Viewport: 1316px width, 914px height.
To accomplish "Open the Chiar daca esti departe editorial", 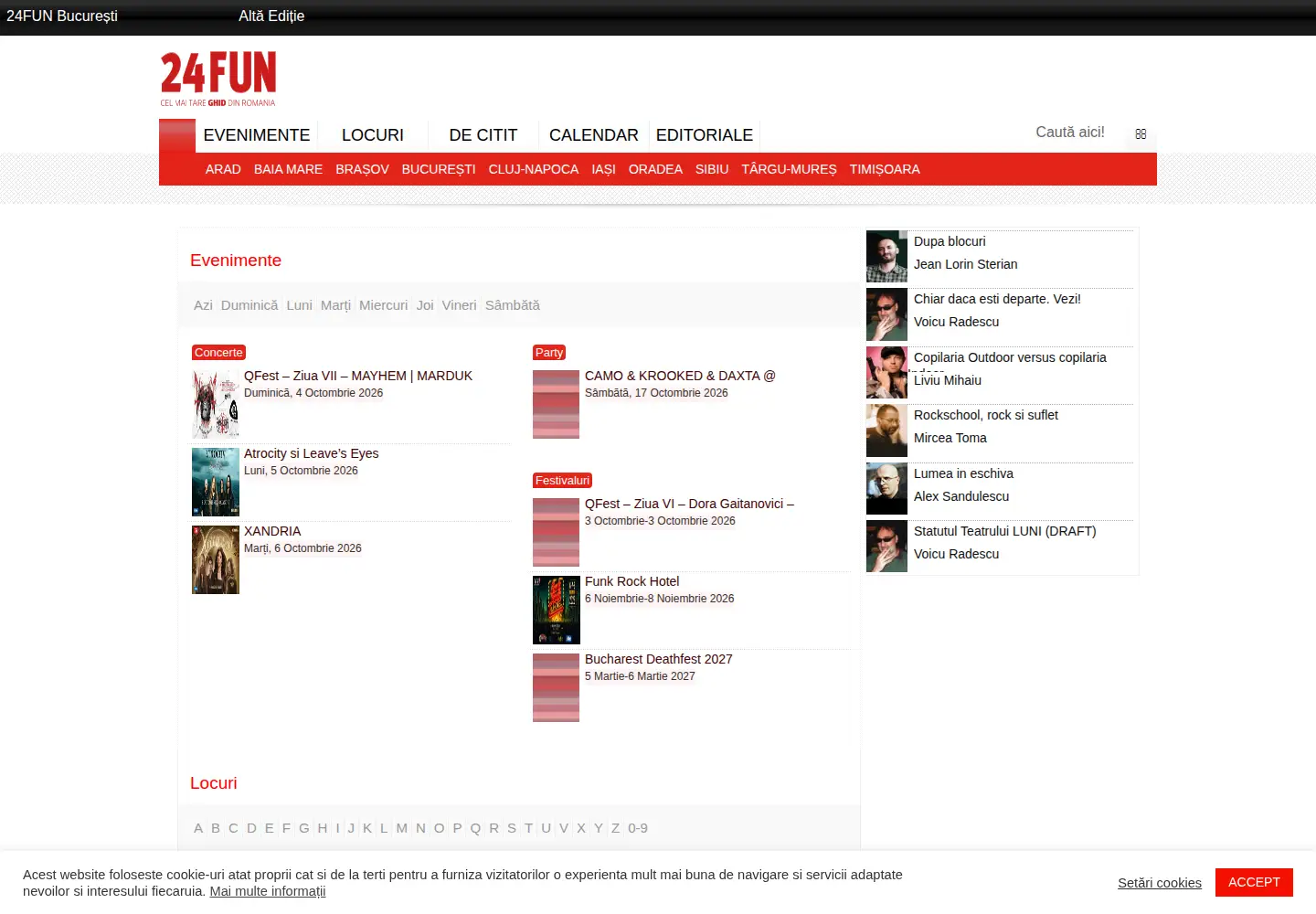I will coord(997,299).
